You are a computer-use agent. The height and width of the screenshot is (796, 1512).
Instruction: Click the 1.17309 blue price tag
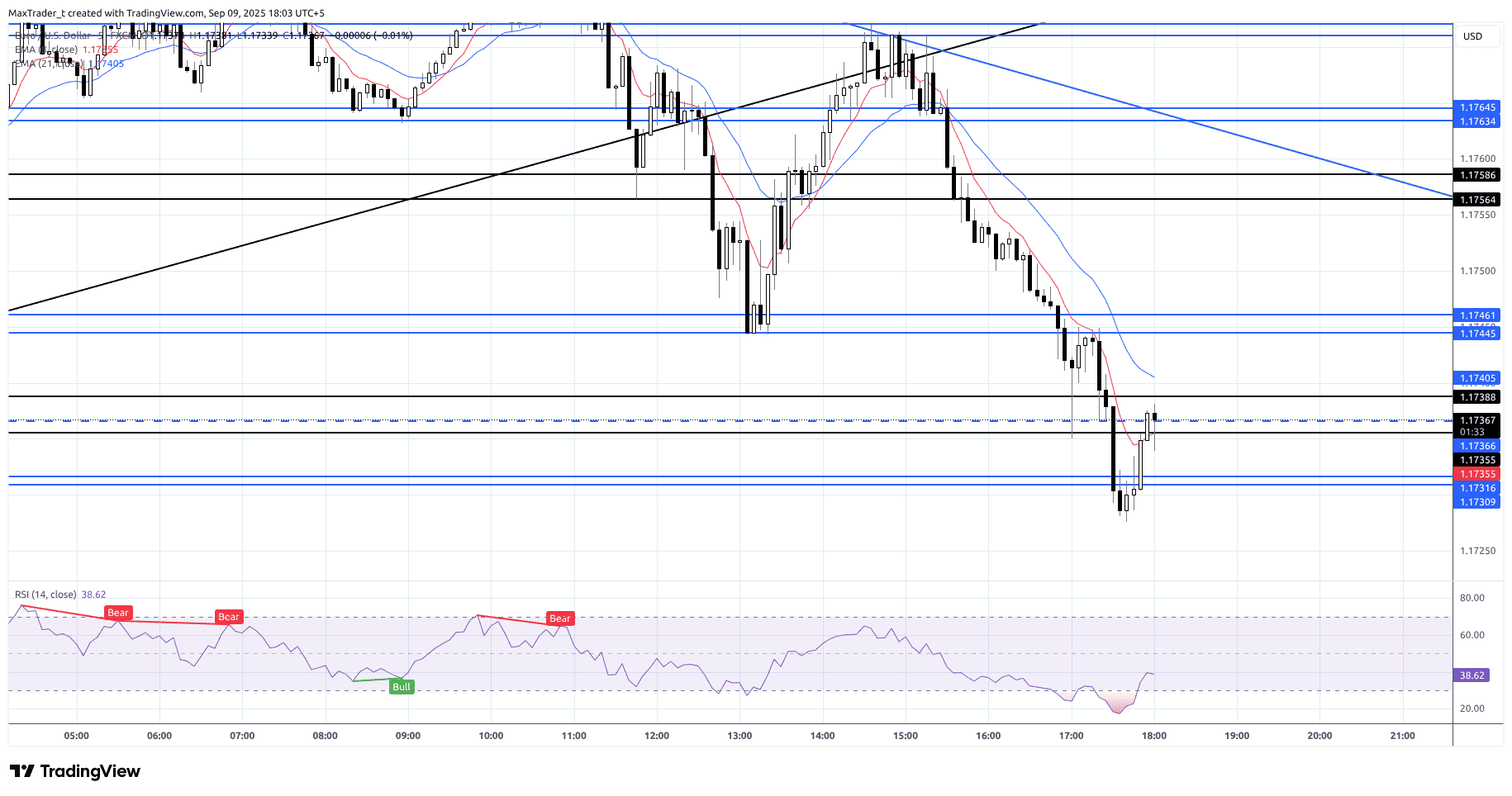click(1476, 502)
